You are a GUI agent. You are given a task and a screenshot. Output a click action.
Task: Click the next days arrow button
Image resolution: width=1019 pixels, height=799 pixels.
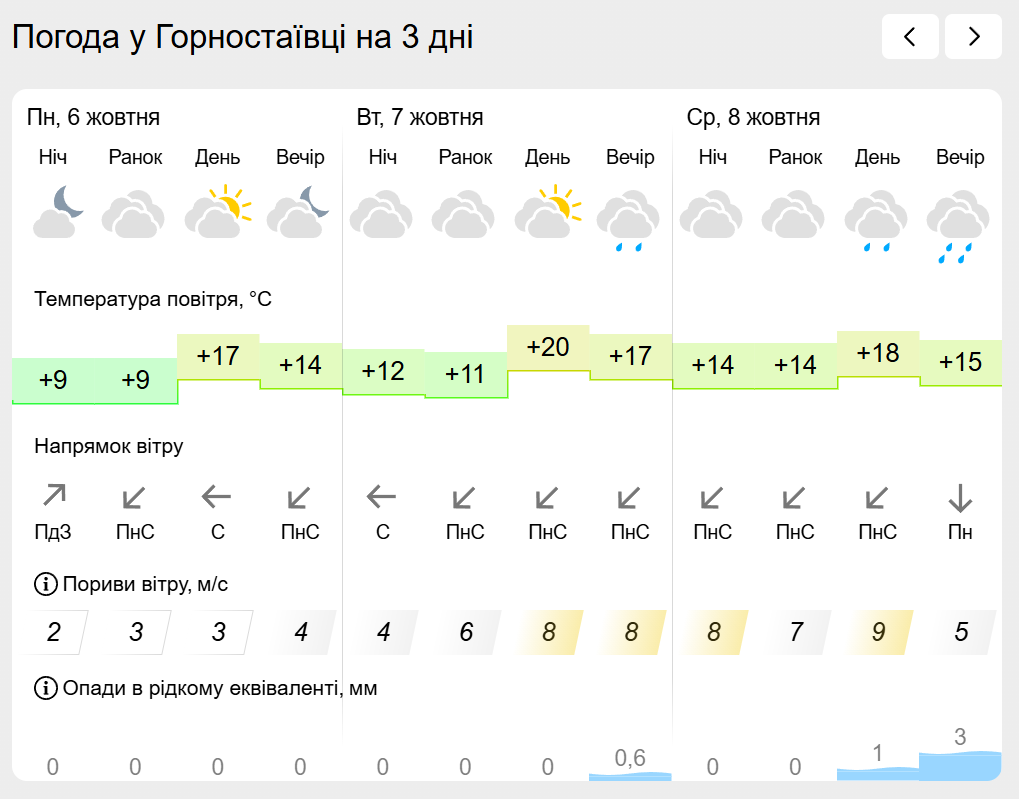pos(973,37)
